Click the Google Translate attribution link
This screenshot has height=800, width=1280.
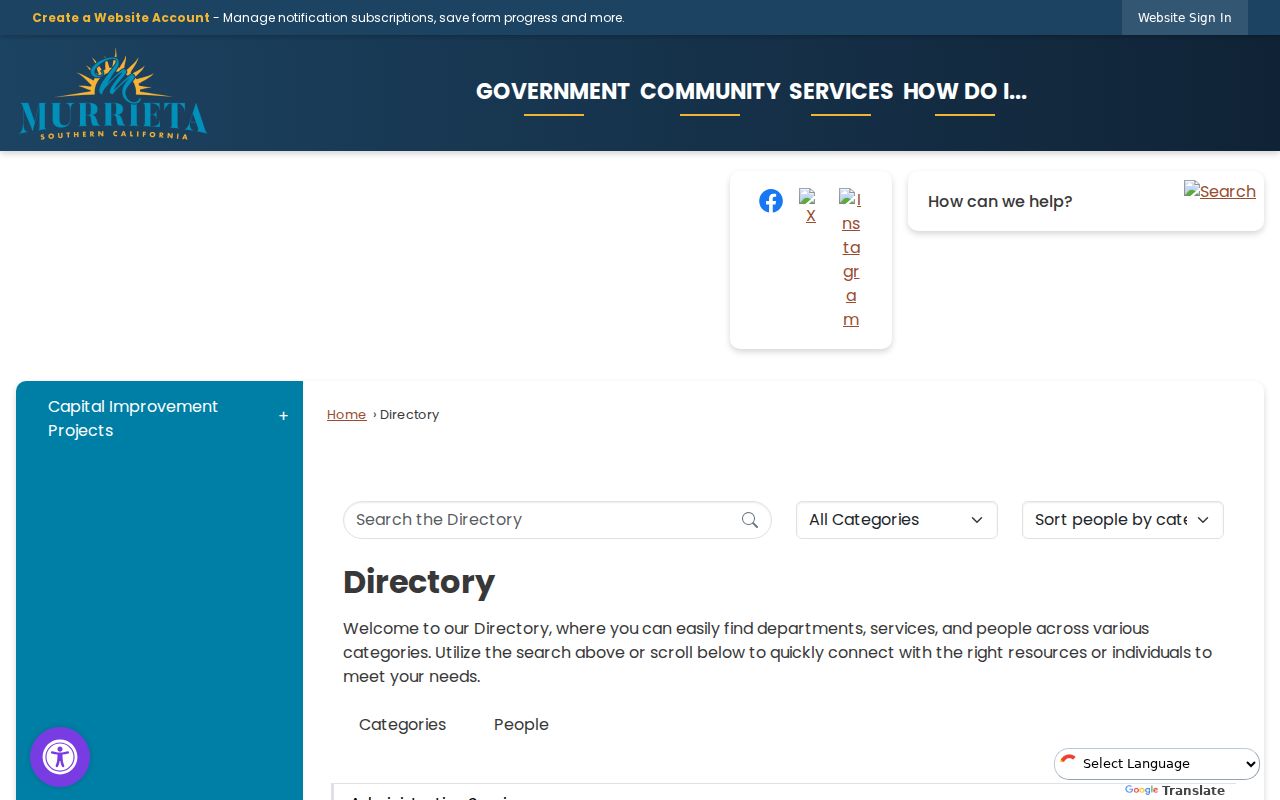click(1175, 790)
